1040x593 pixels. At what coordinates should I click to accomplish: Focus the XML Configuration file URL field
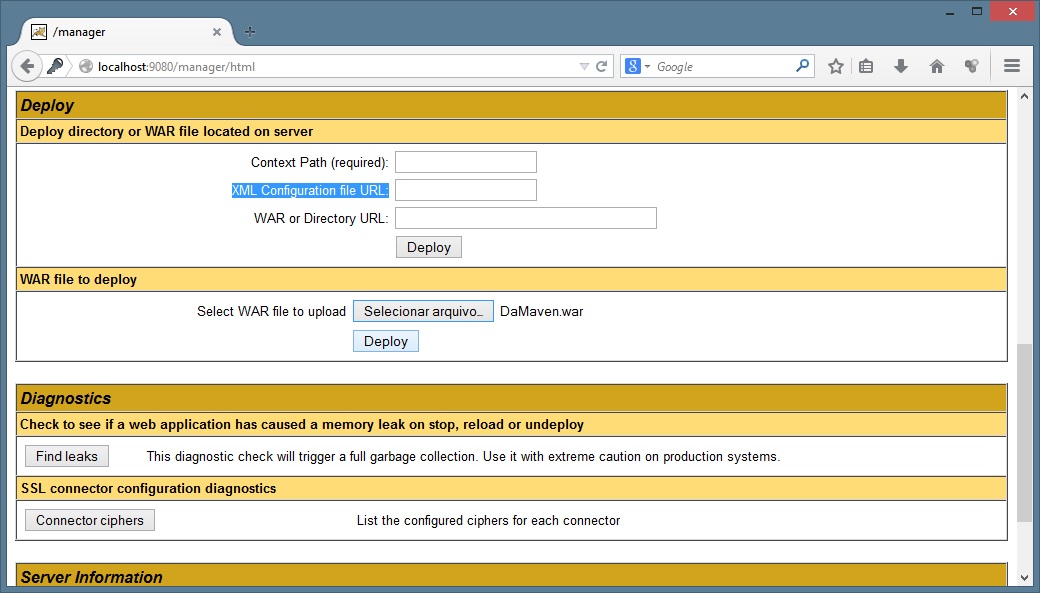(465, 190)
